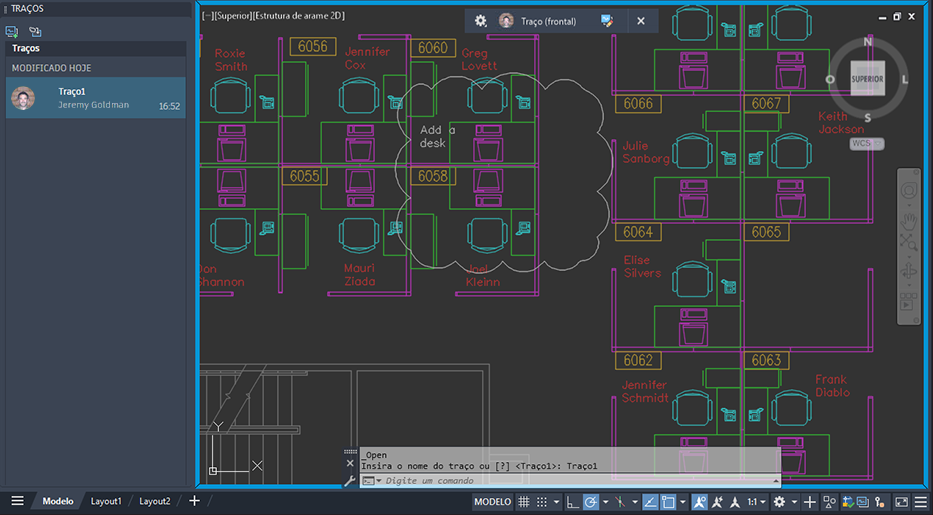Viewport: 933px width, 515px height.
Task: Open status bar customization menu
Action: coord(921,502)
